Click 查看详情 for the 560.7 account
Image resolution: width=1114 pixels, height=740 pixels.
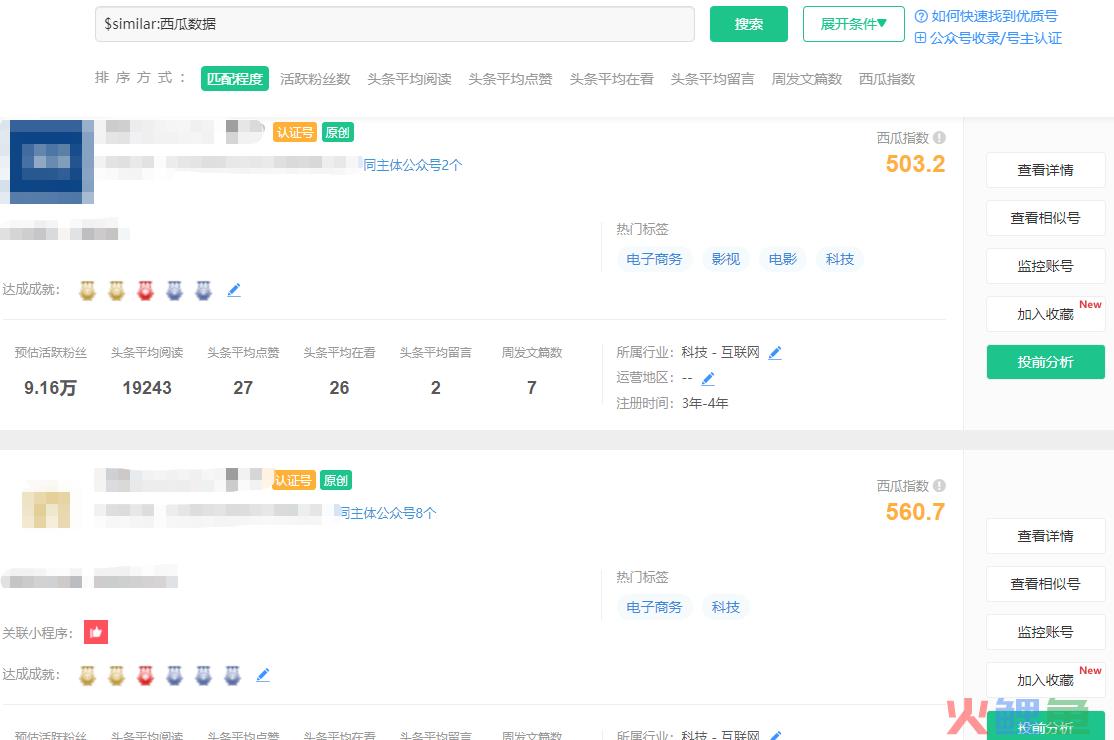click(x=1045, y=536)
